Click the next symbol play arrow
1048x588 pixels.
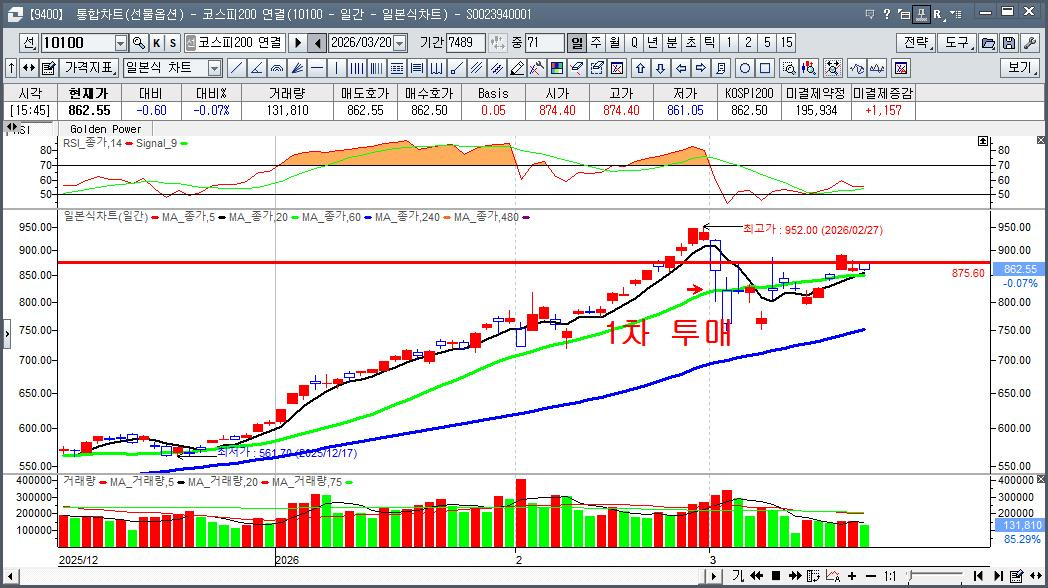[x=298, y=43]
